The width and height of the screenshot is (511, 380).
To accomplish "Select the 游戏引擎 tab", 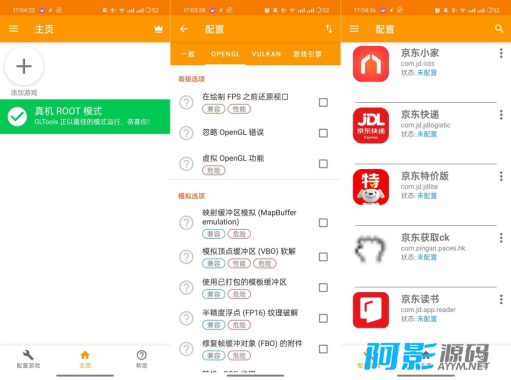I will point(307,54).
